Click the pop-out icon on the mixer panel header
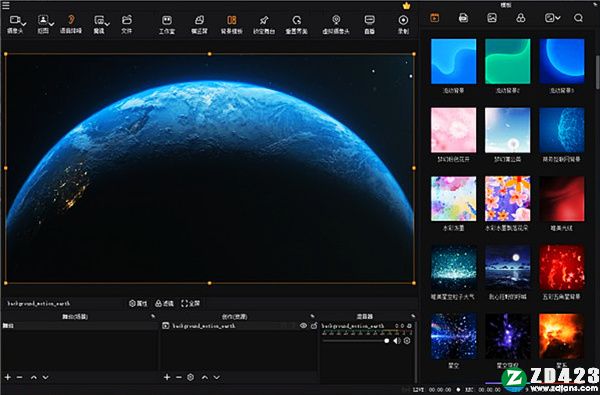The image size is (600, 395). point(413,316)
